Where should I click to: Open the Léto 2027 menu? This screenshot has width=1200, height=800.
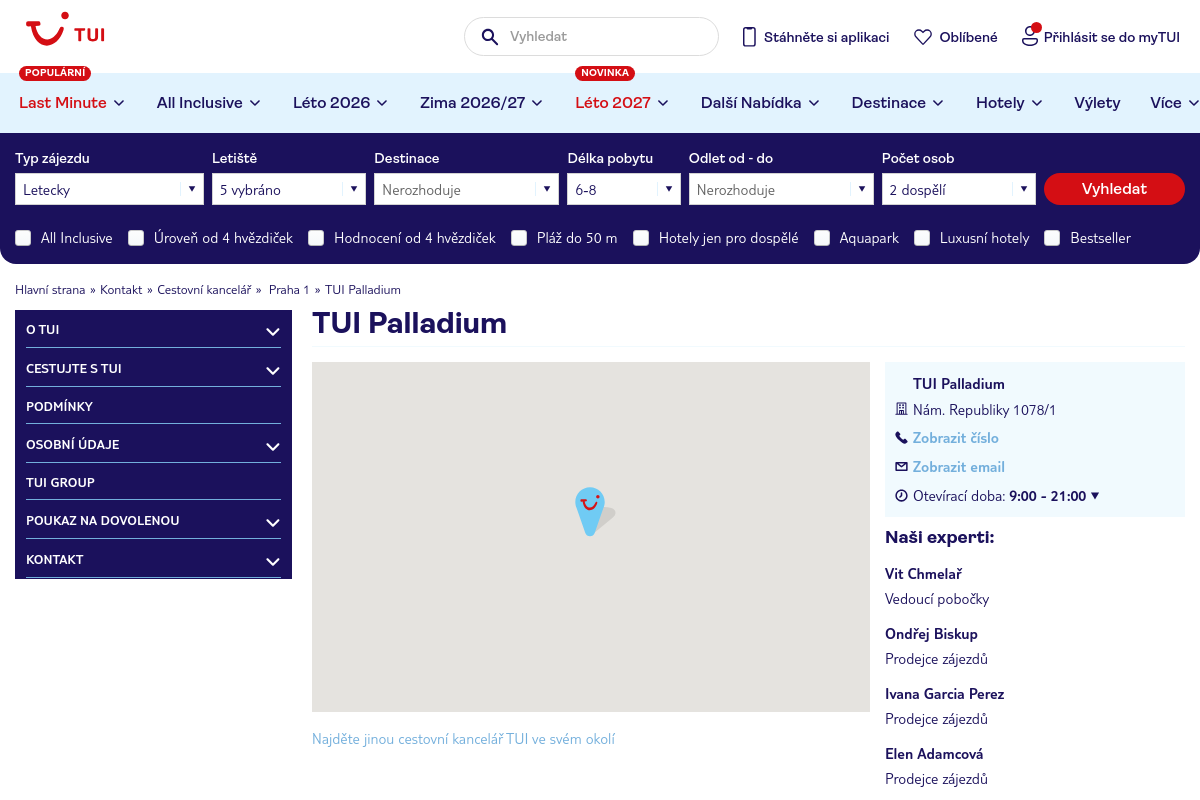pyautogui.click(x=622, y=103)
